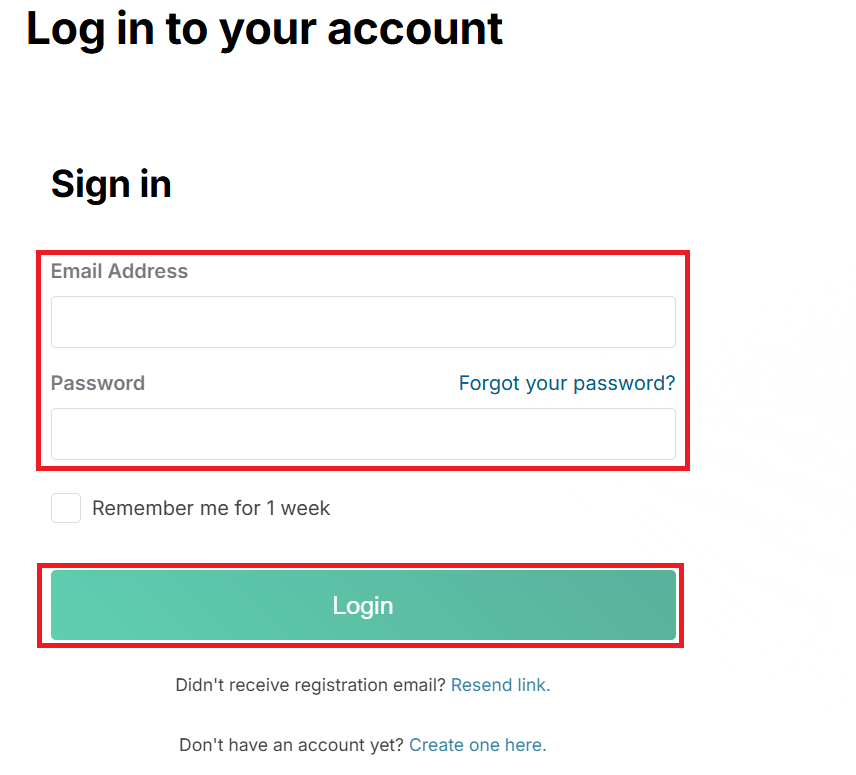Click the Email Address label text
This screenshot has width=856, height=775.
click(x=119, y=271)
